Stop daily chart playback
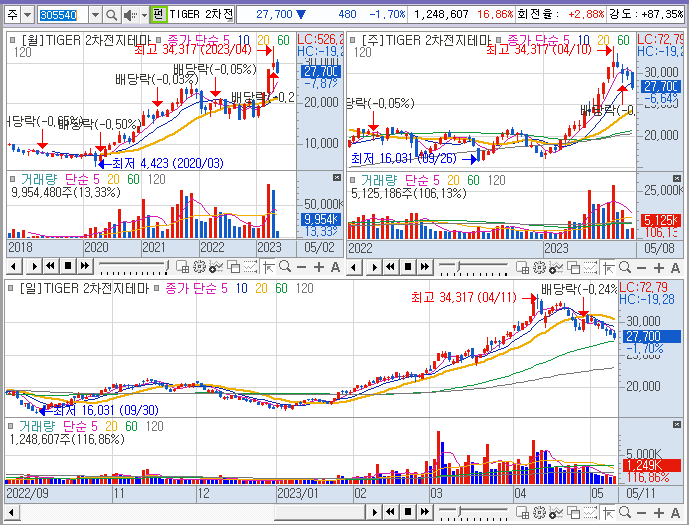The height and width of the screenshot is (525, 689). tap(408, 512)
